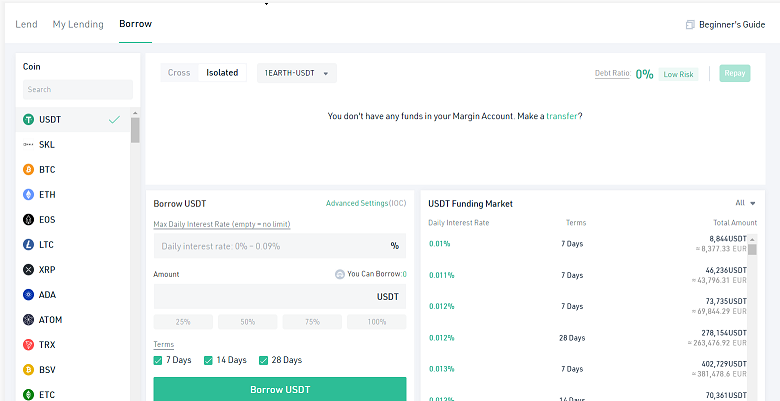Click the 402,729USDT total amount
The height and width of the screenshot is (401, 780).
[724, 364]
